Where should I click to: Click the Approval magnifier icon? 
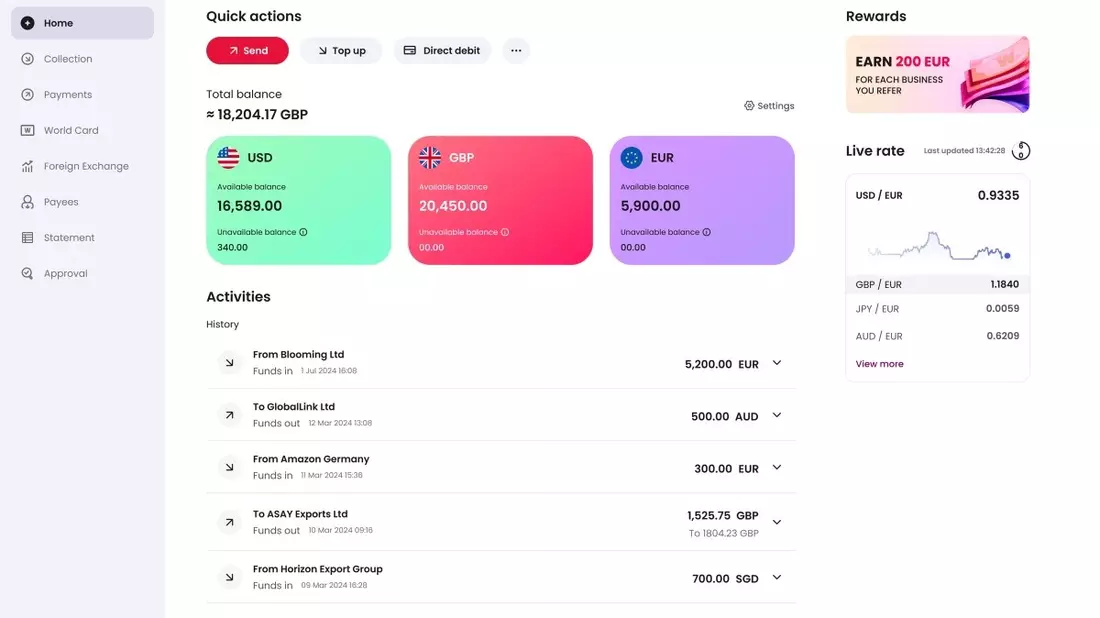click(x=27, y=274)
